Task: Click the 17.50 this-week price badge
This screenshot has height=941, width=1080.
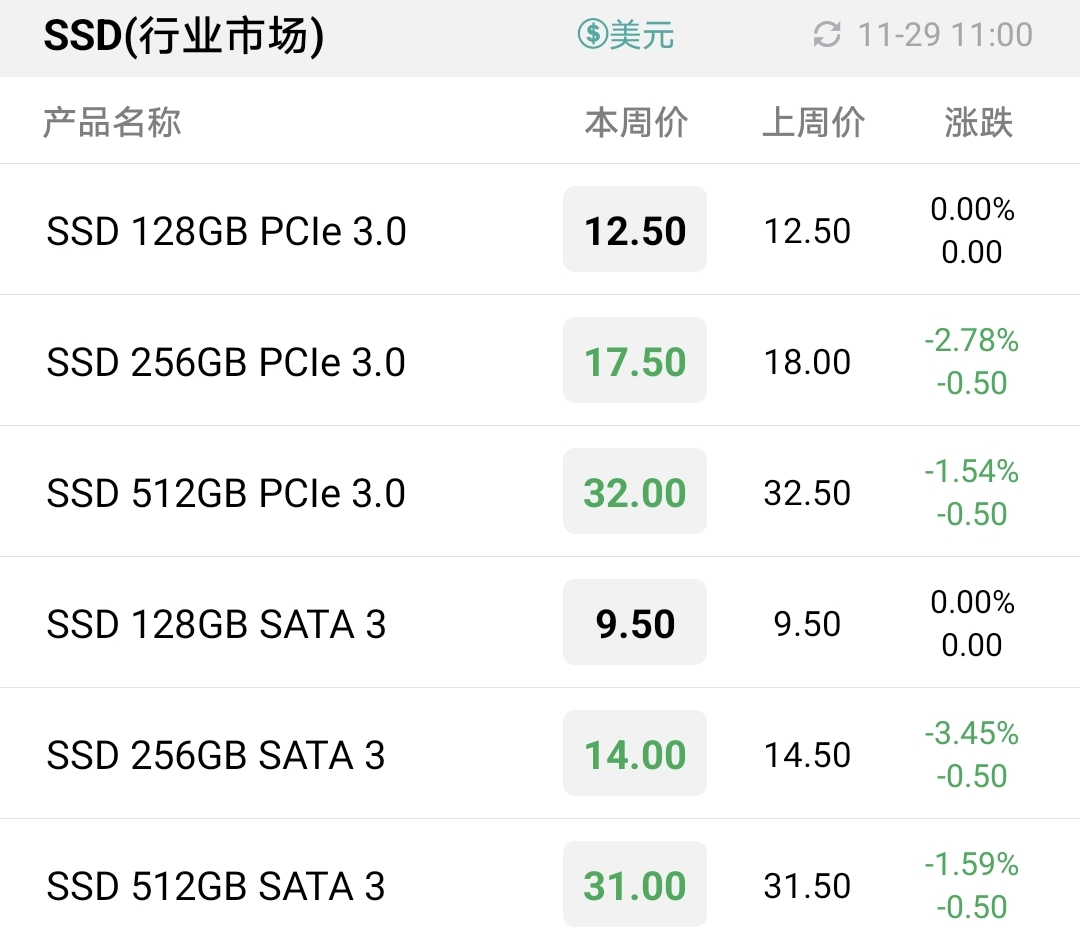Action: pos(635,360)
